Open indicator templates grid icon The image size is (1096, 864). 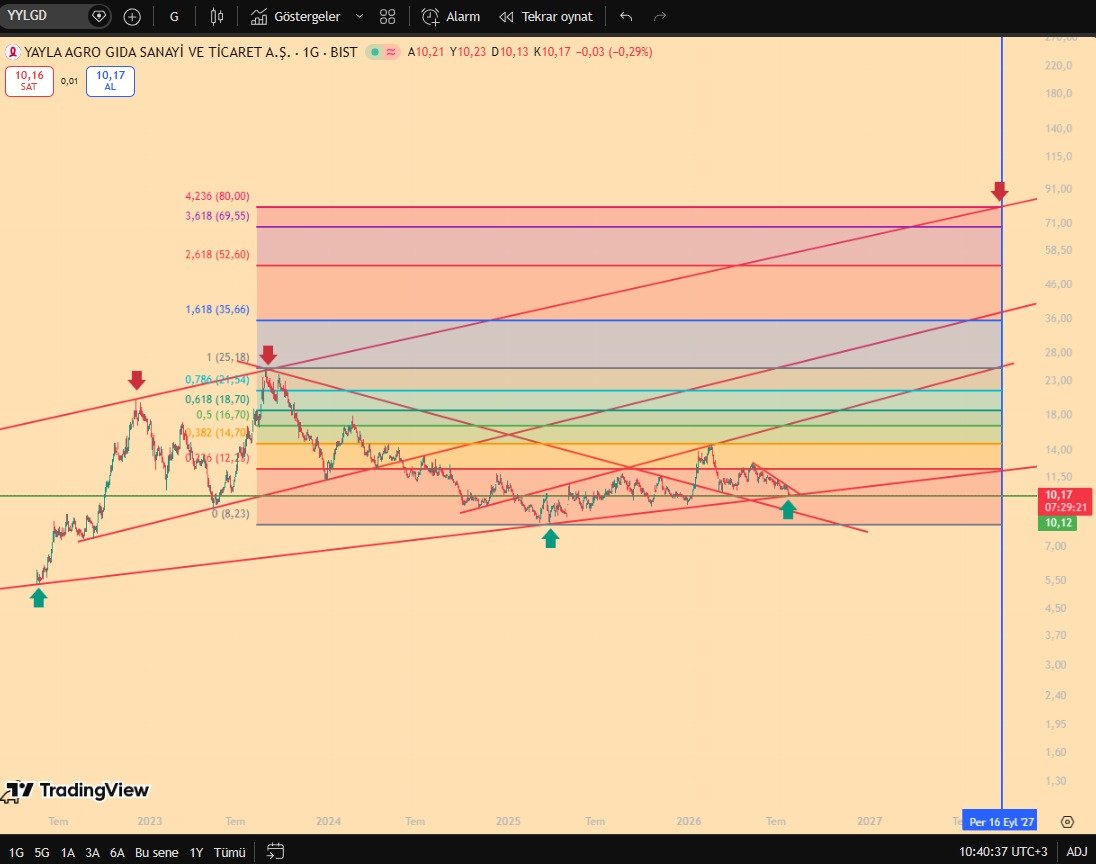[387, 17]
